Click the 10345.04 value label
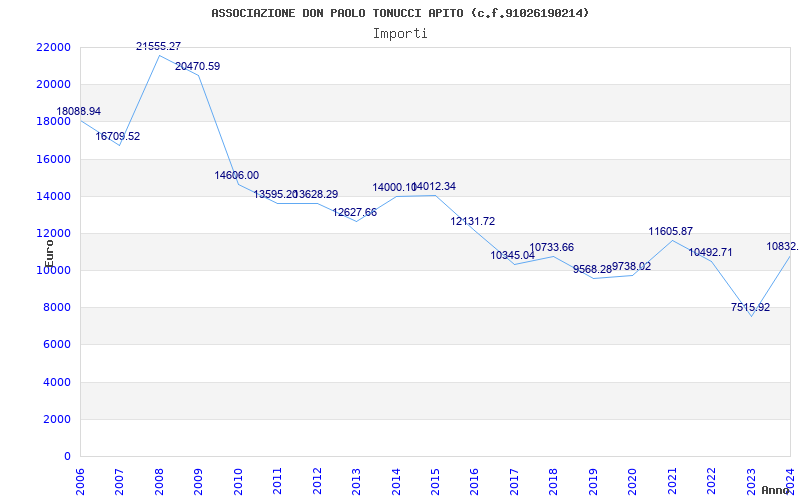The height and width of the screenshot is (500, 800). coord(513,255)
